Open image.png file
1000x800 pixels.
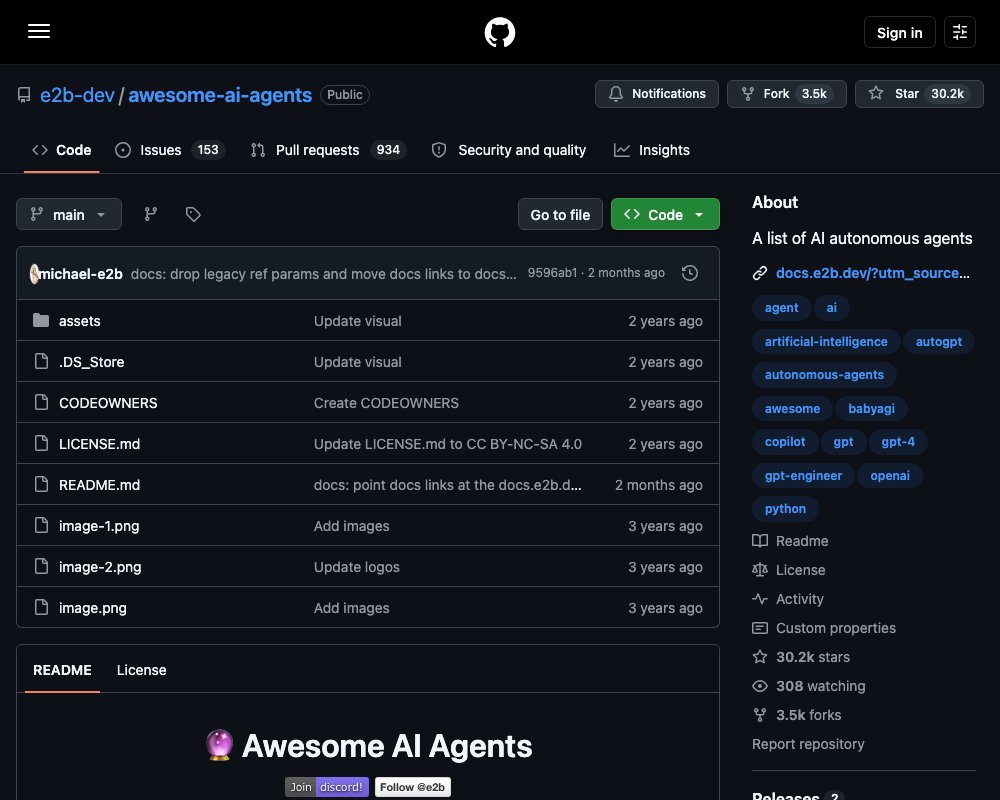pos(92,608)
